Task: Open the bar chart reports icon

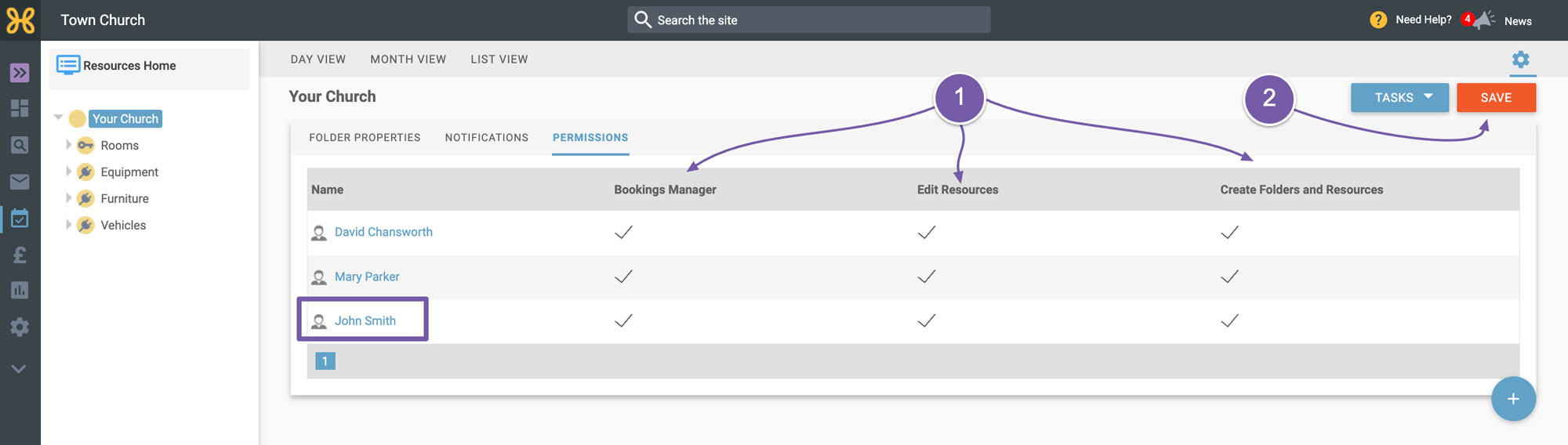Action: point(20,291)
